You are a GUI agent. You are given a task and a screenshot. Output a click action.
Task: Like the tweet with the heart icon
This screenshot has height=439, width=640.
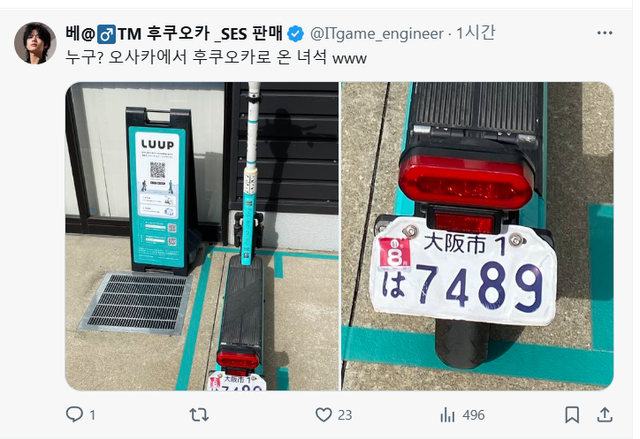(x=324, y=415)
